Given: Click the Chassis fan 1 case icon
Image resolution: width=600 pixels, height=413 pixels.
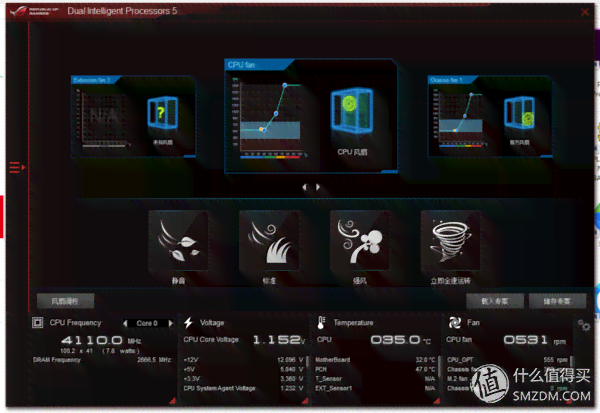Looking at the screenshot, I should pyautogui.click(x=519, y=113).
